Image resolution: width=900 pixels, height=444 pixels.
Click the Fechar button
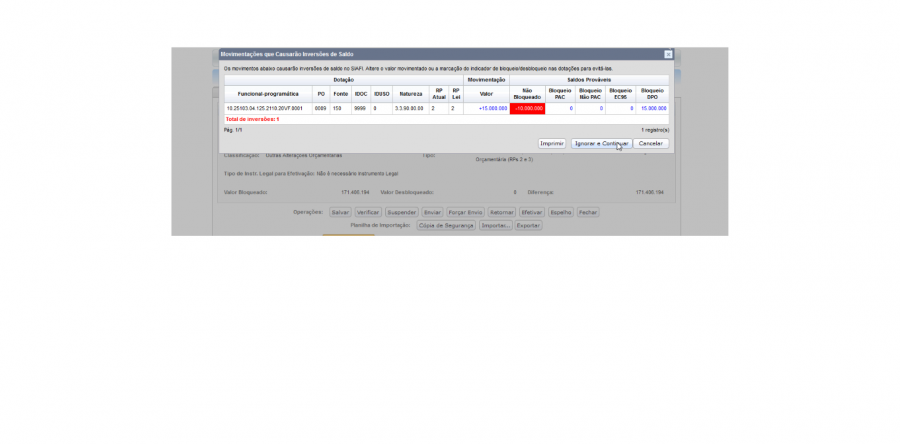click(588, 212)
